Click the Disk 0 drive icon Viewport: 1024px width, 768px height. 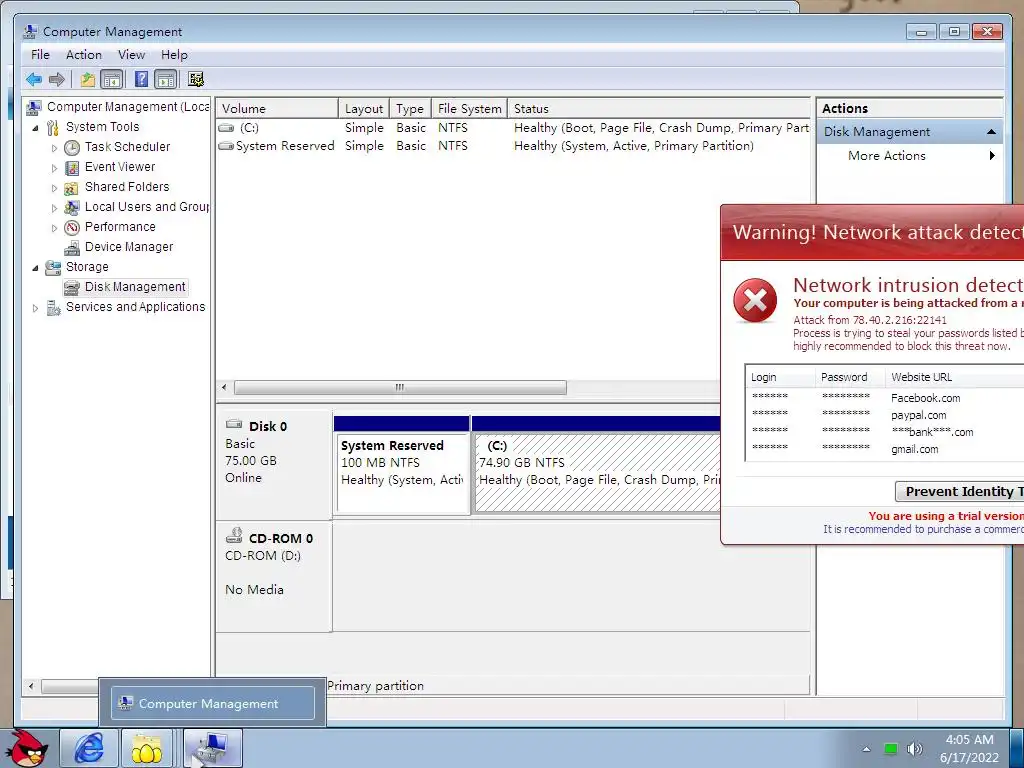point(234,424)
